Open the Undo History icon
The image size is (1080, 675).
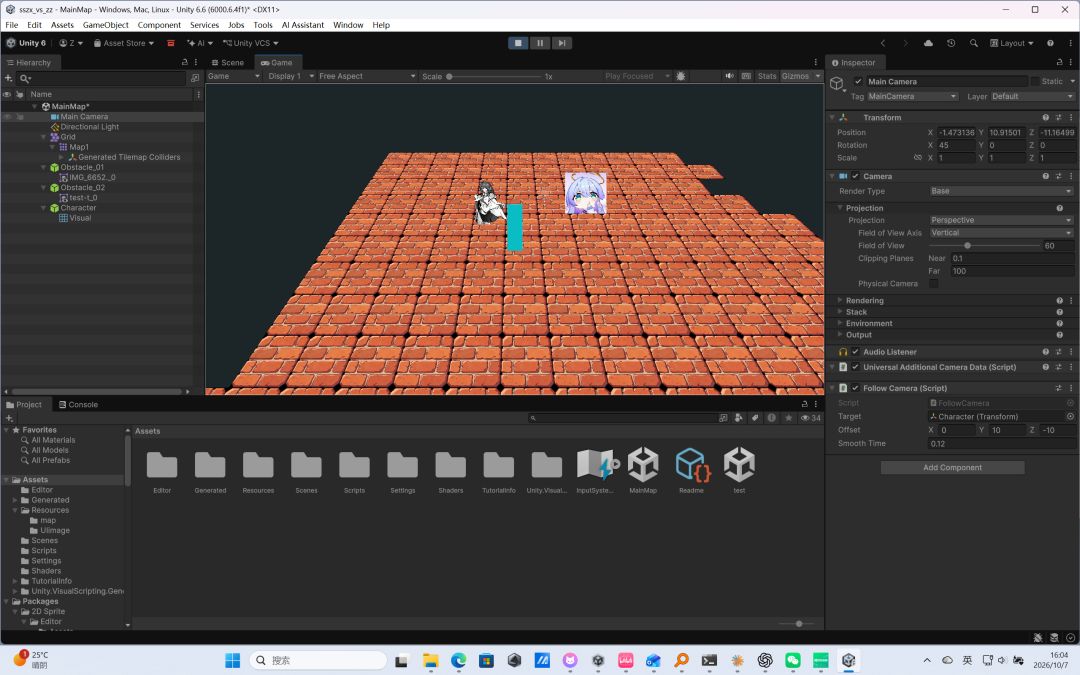[x=951, y=43]
